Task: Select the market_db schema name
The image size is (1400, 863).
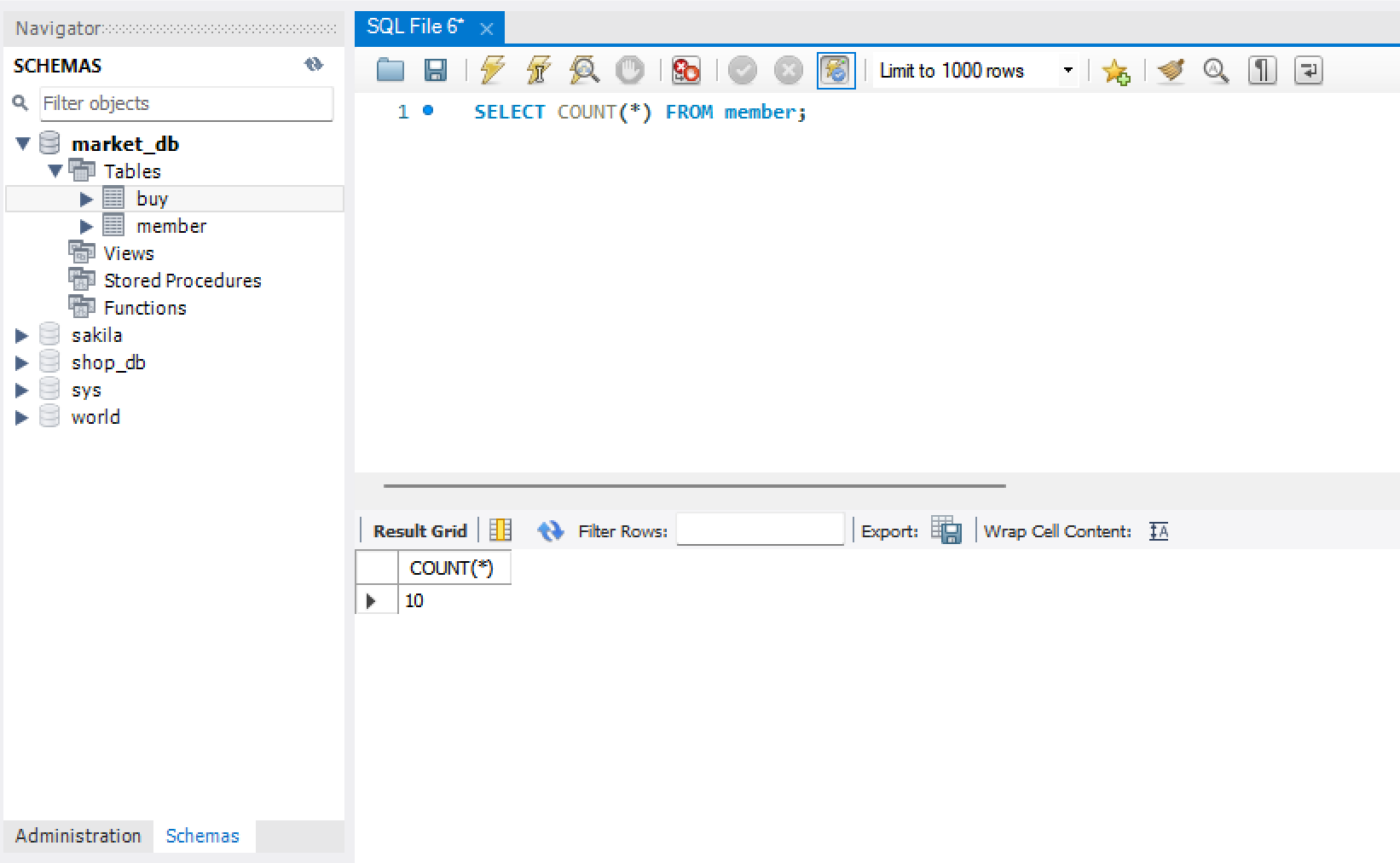Action: pyautogui.click(x=125, y=144)
